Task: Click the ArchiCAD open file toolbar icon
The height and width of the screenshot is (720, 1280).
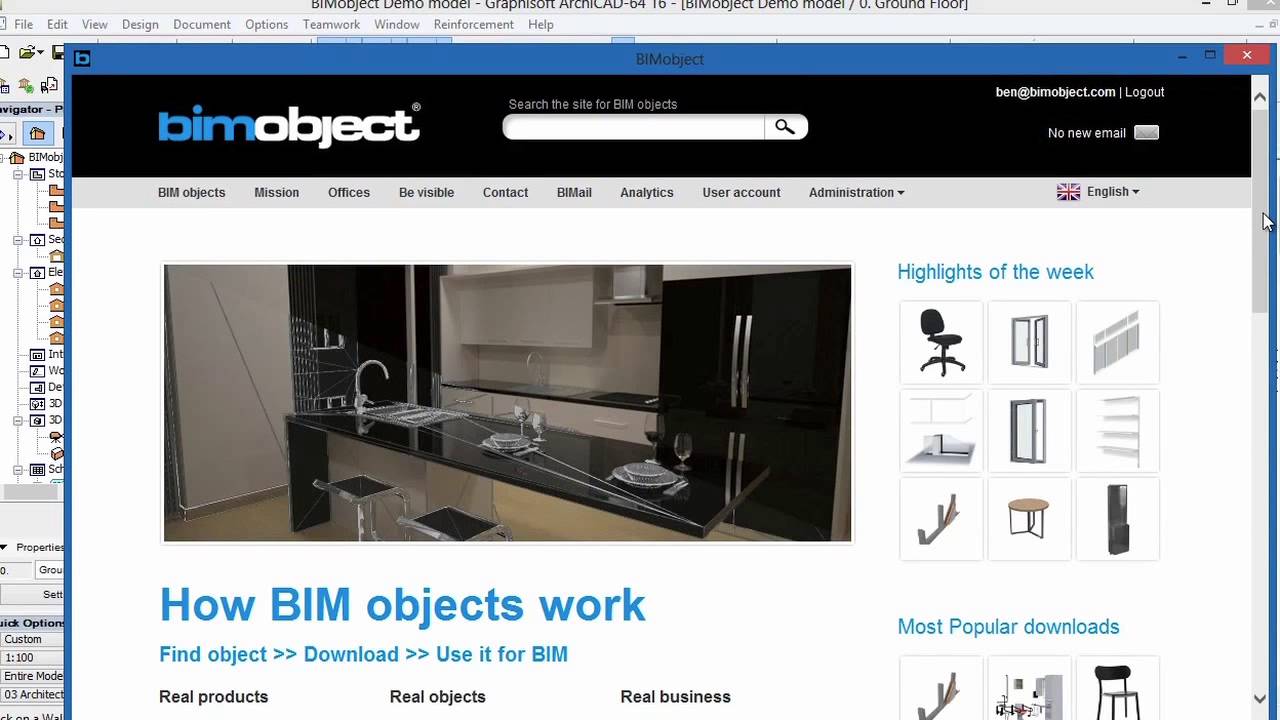Action: (28, 52)
